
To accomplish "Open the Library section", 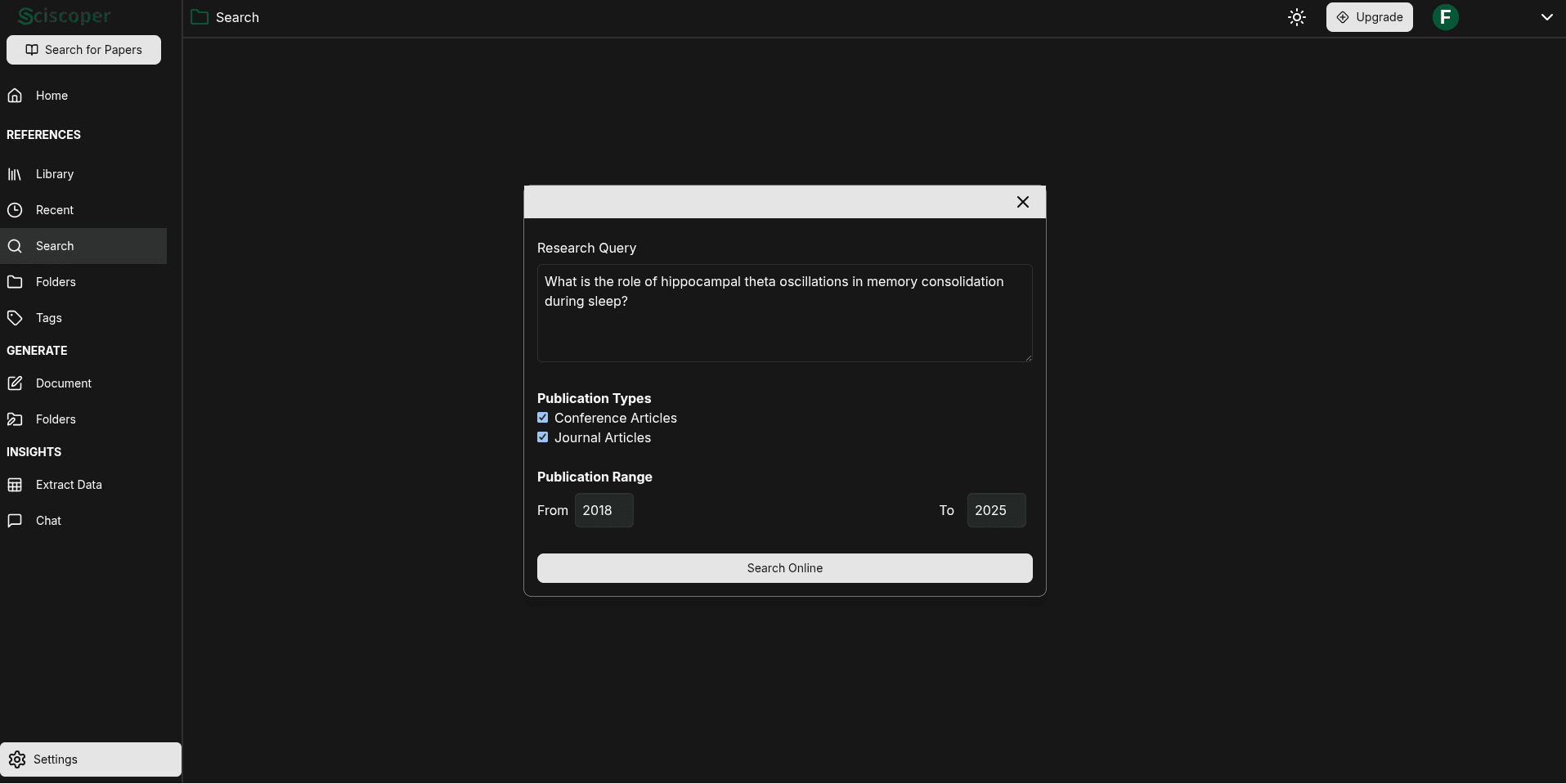I will pyautogui.click(x=54, y=174).
